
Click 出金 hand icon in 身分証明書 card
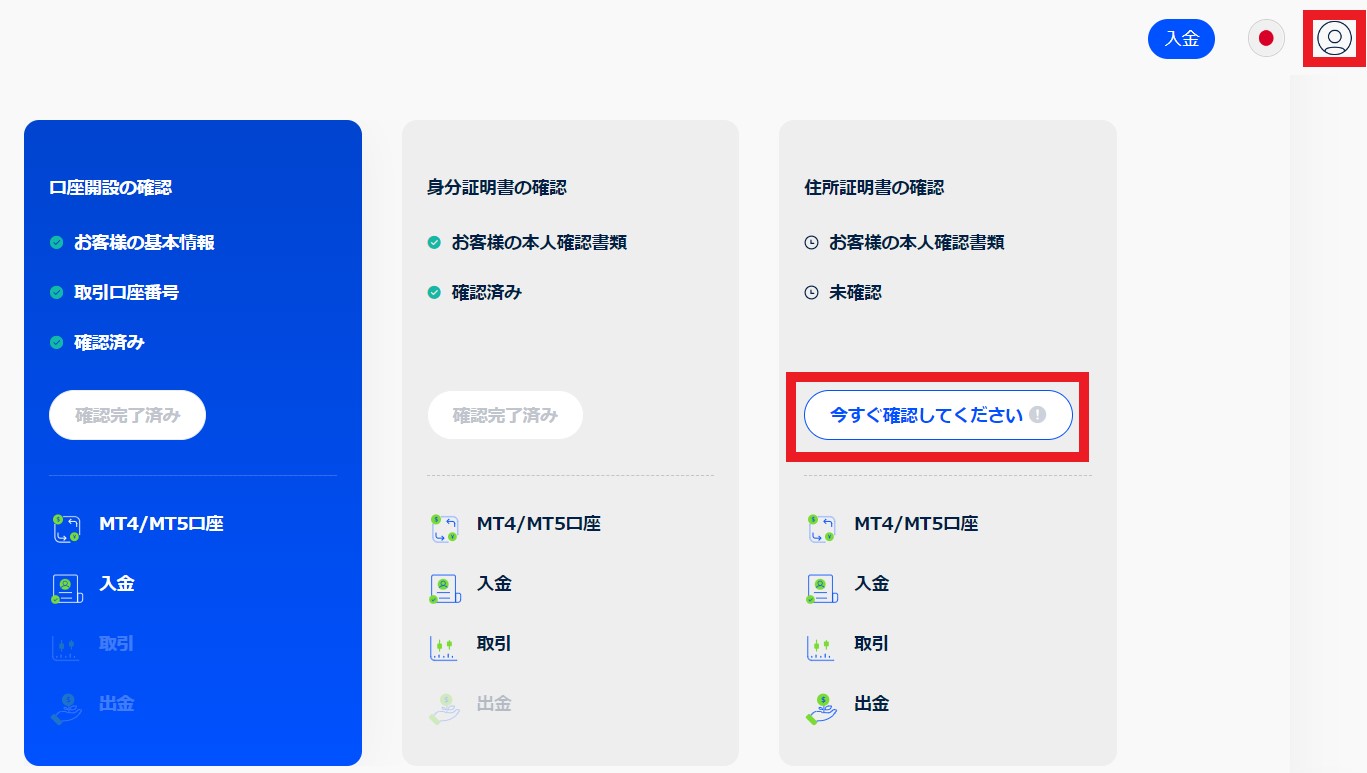point(444,708)
